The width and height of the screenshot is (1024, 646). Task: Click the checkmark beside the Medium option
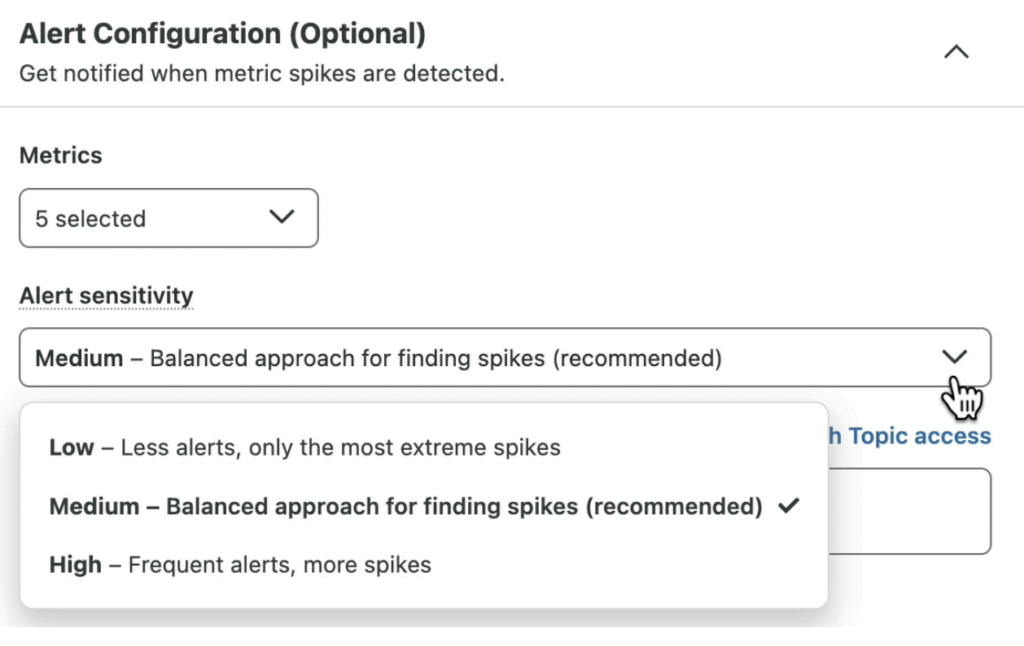tap(789, 506)
